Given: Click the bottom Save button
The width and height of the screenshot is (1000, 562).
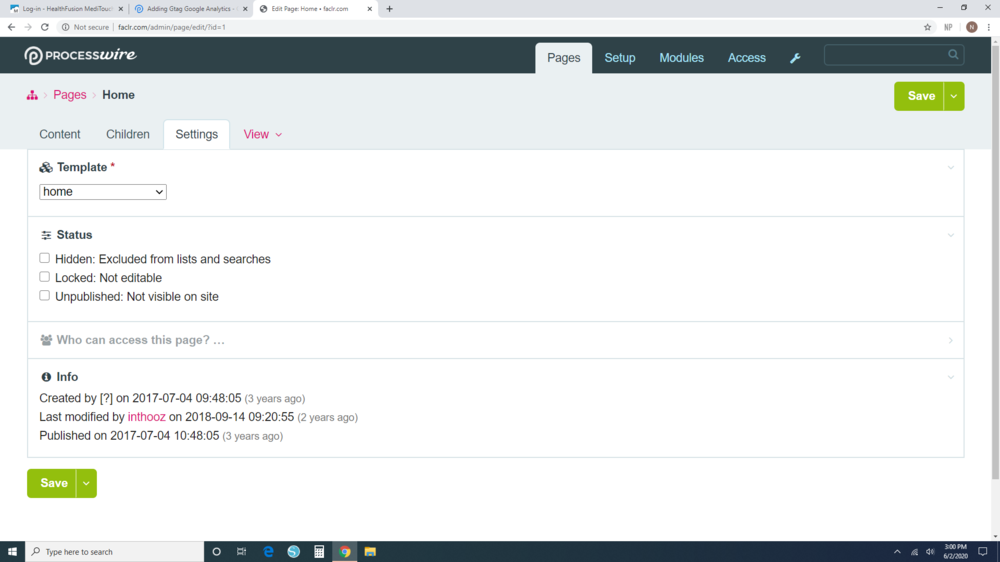Looking at the screenshot, I should 53,483.
